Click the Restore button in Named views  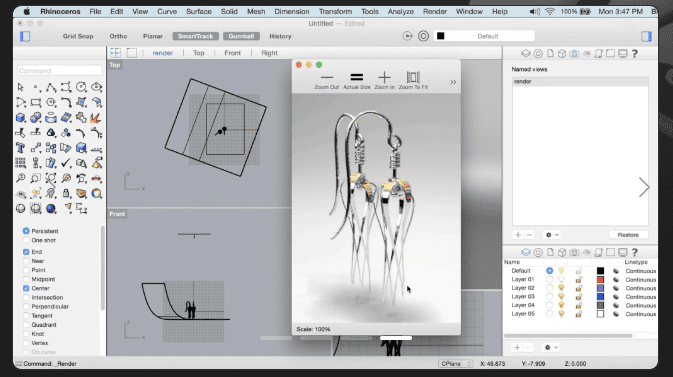[628, 235]
